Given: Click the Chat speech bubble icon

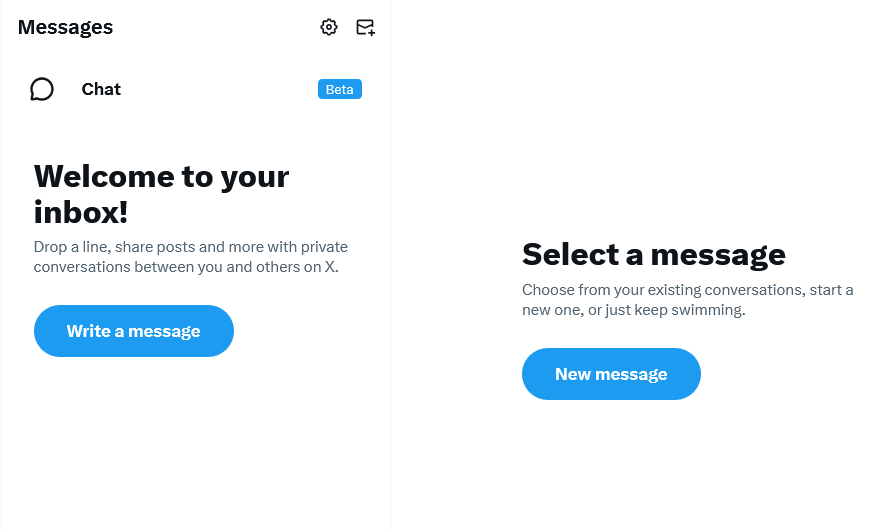Looking at the screenshot, I should pyautogui.click(x=42, y=89).
